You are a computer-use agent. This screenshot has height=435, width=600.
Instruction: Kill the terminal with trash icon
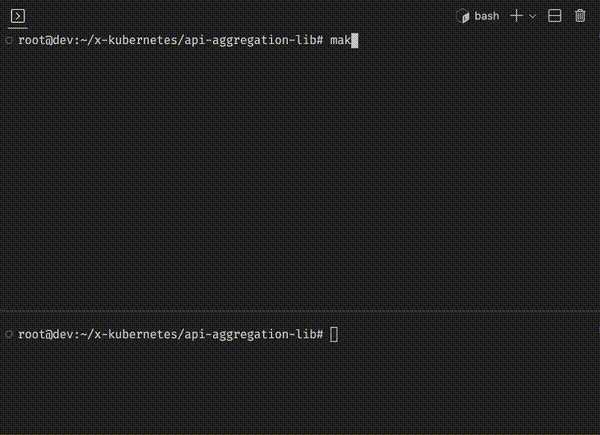(580, 16)
